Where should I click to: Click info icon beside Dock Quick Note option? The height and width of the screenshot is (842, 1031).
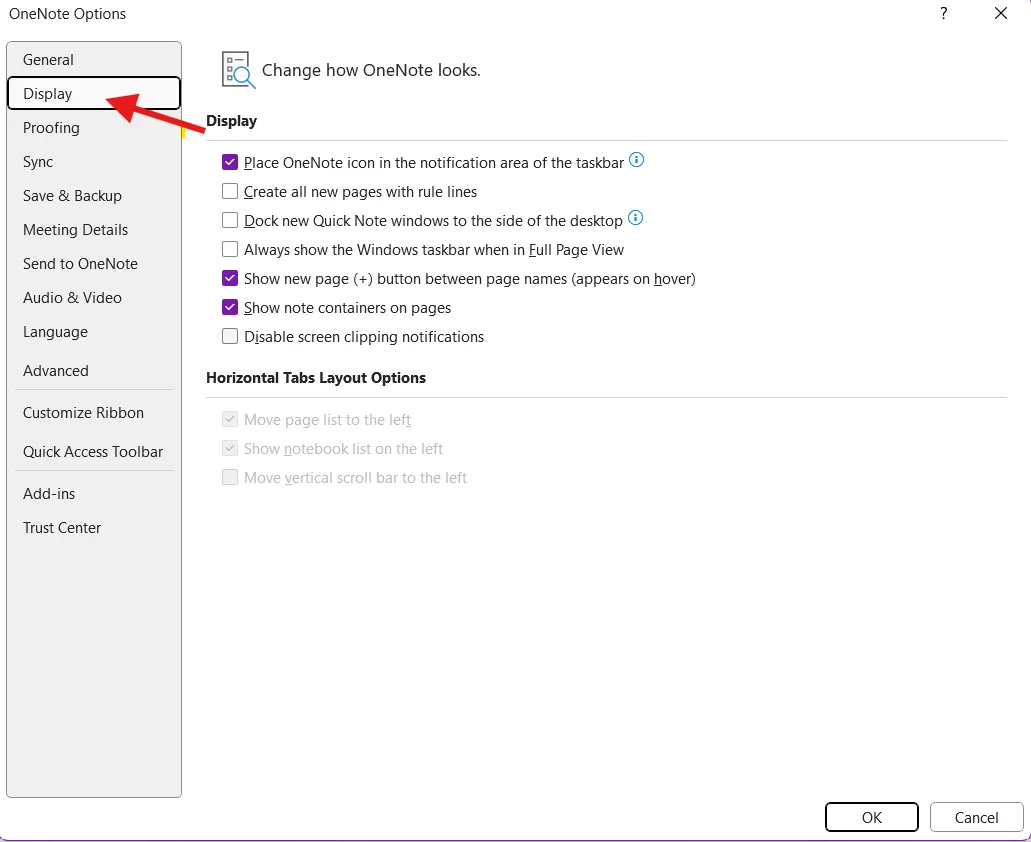point(635,218)
